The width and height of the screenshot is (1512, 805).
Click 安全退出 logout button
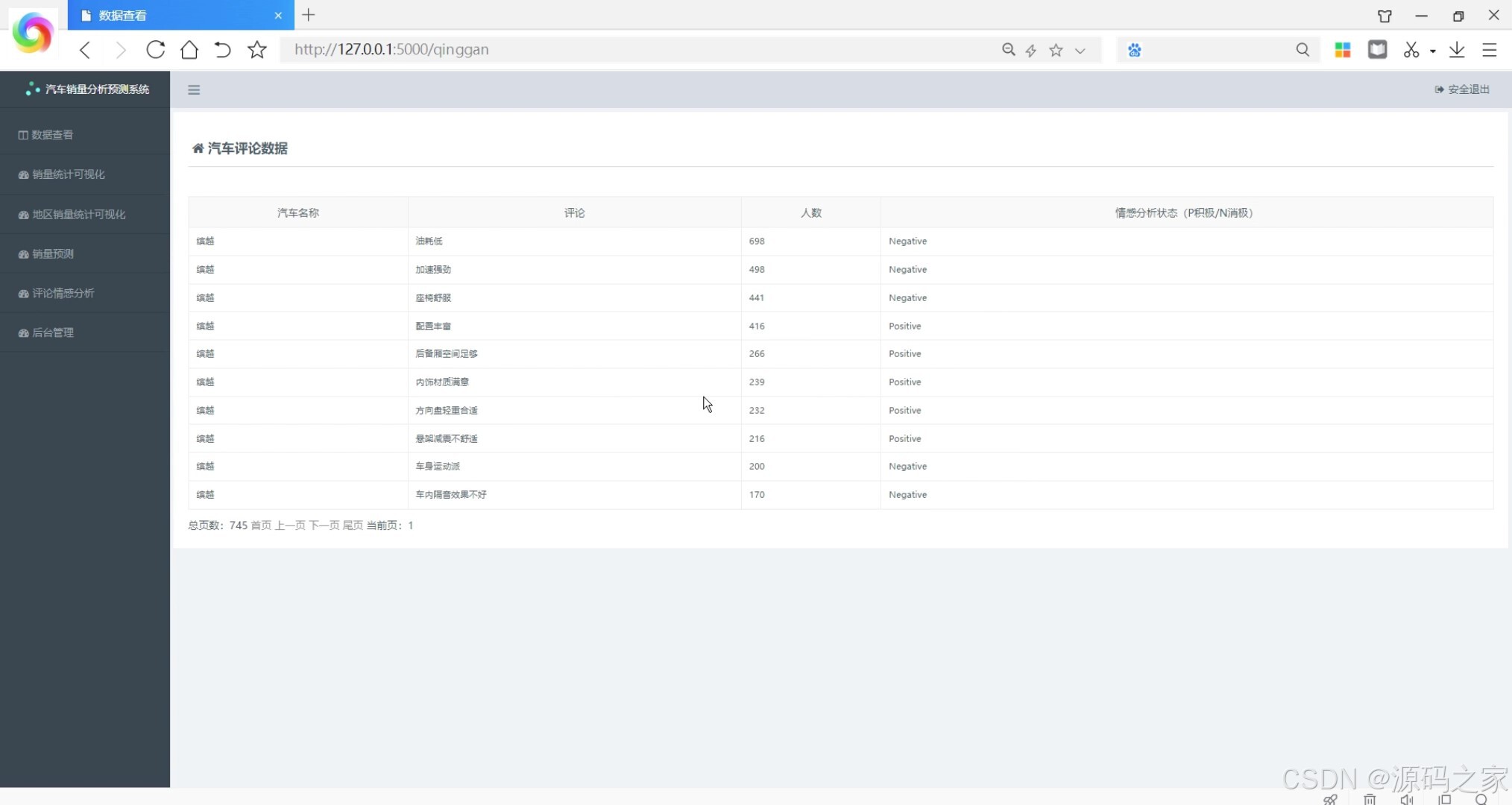point(1462,89)
